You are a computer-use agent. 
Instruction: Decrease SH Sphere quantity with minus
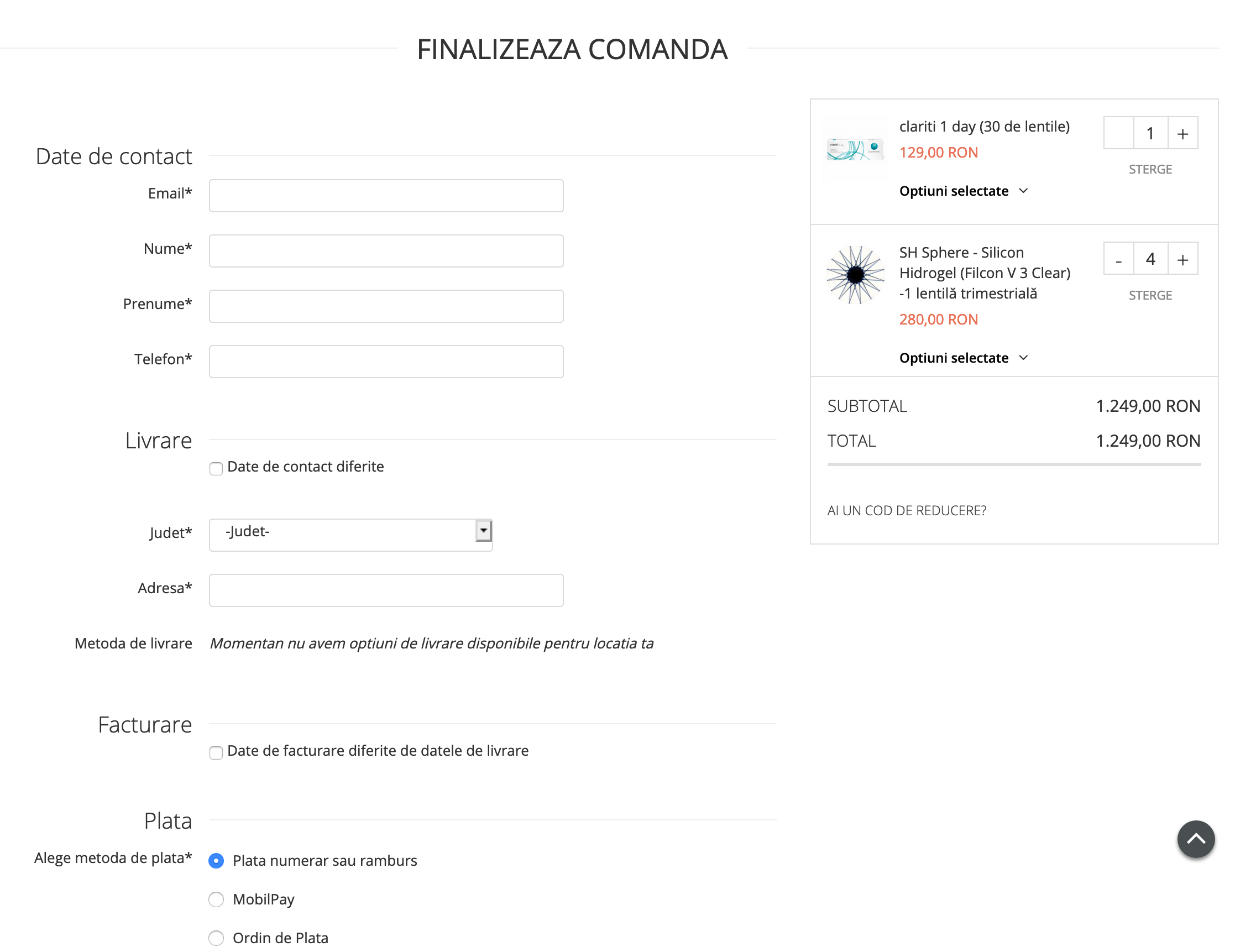(x=1118, y=259)
